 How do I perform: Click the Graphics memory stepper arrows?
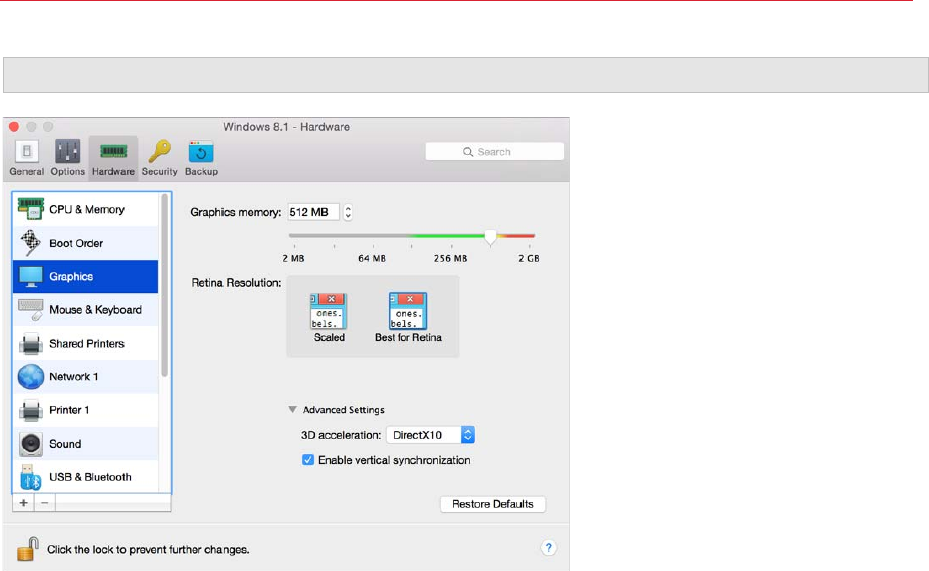click(x=348, y=212)
